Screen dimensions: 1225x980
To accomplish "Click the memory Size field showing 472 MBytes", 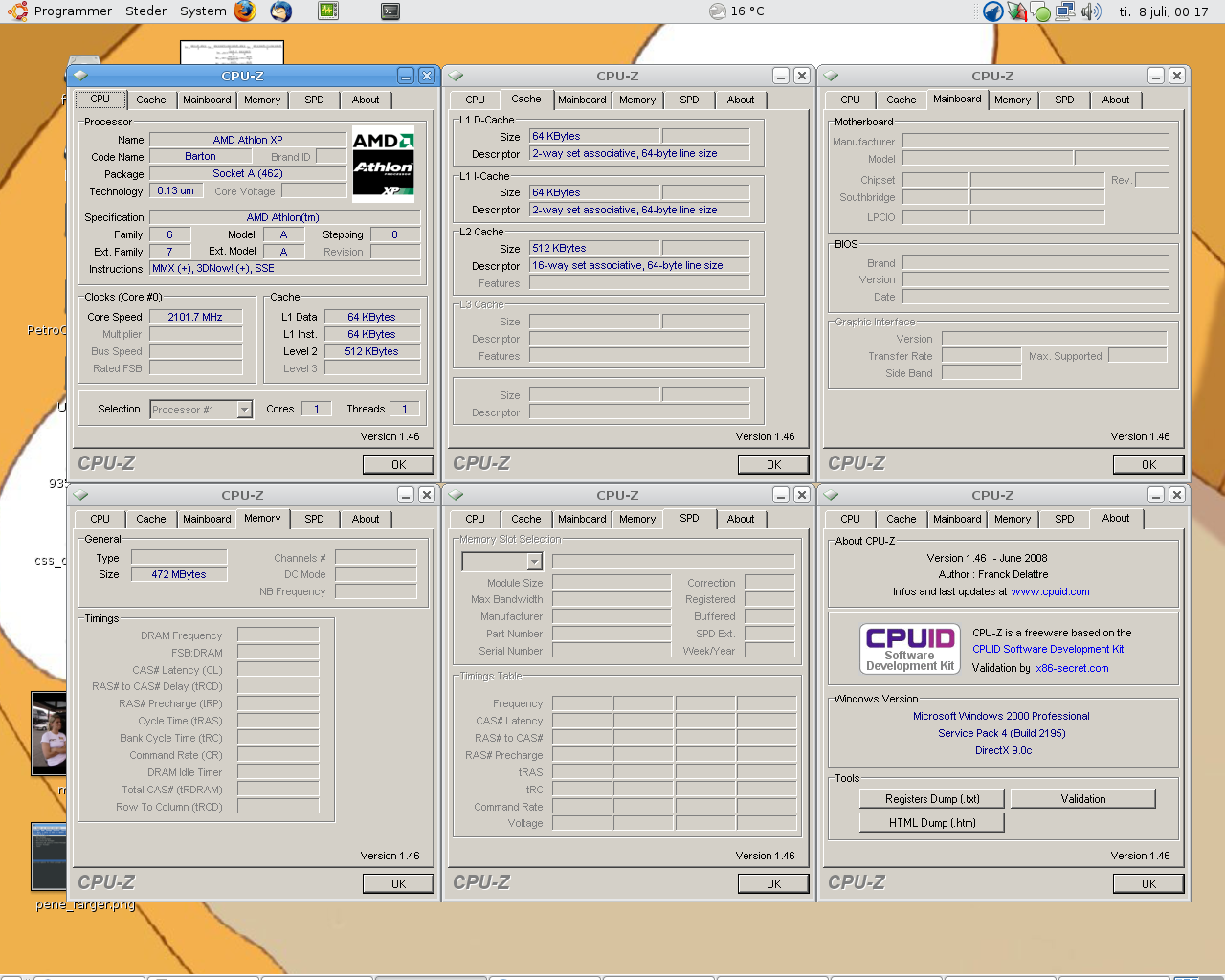I will click(179, 574).
